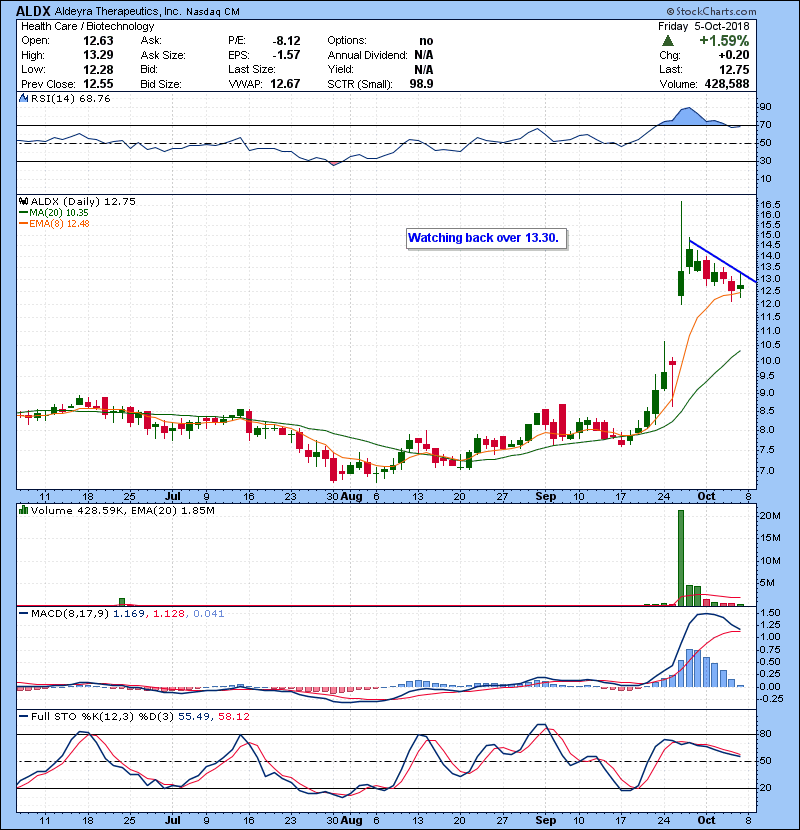Image resolution: width=800 pixels, height=830 pixels.
Task: Click the orange EMA(8) legend line marker
Action: click(x=24, y=224)
